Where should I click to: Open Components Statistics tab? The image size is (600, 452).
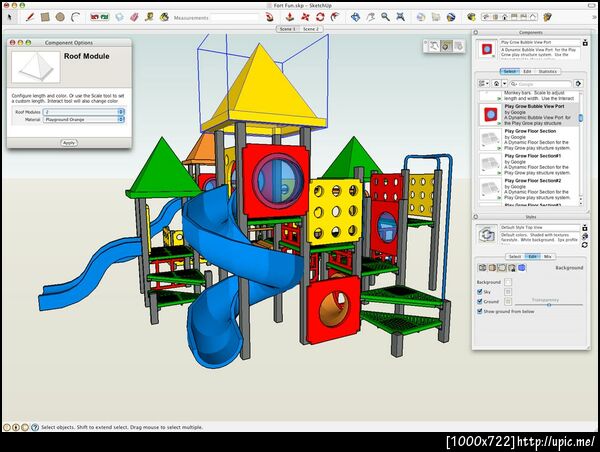click(548, 72)
